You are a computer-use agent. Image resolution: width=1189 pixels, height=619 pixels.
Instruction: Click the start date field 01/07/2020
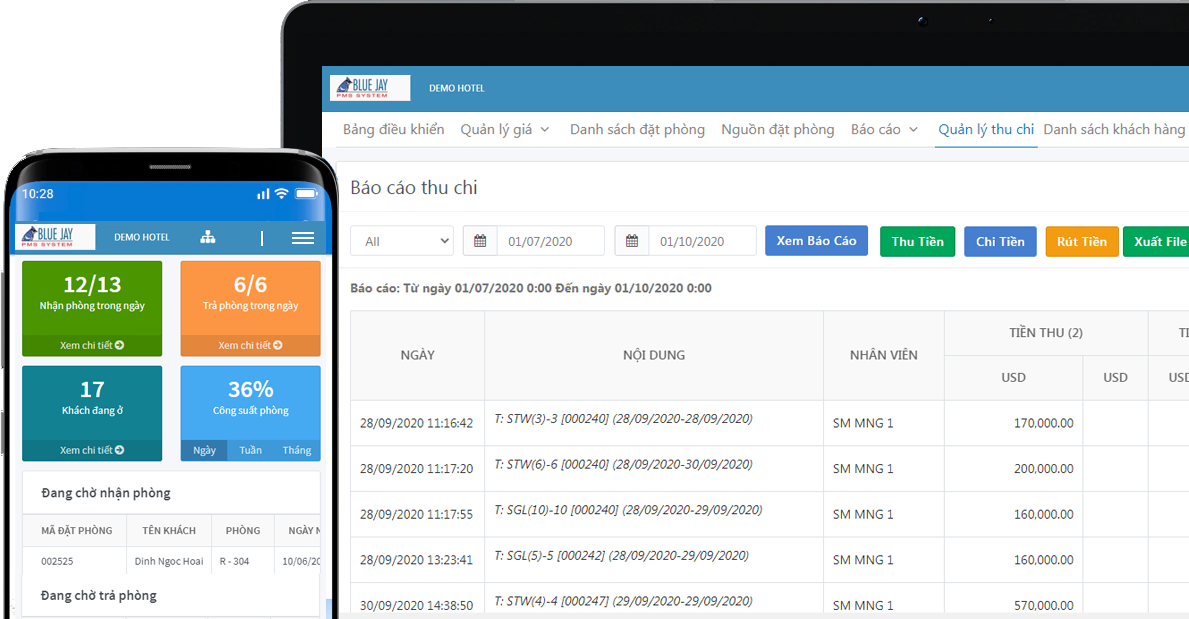[550, 241]
